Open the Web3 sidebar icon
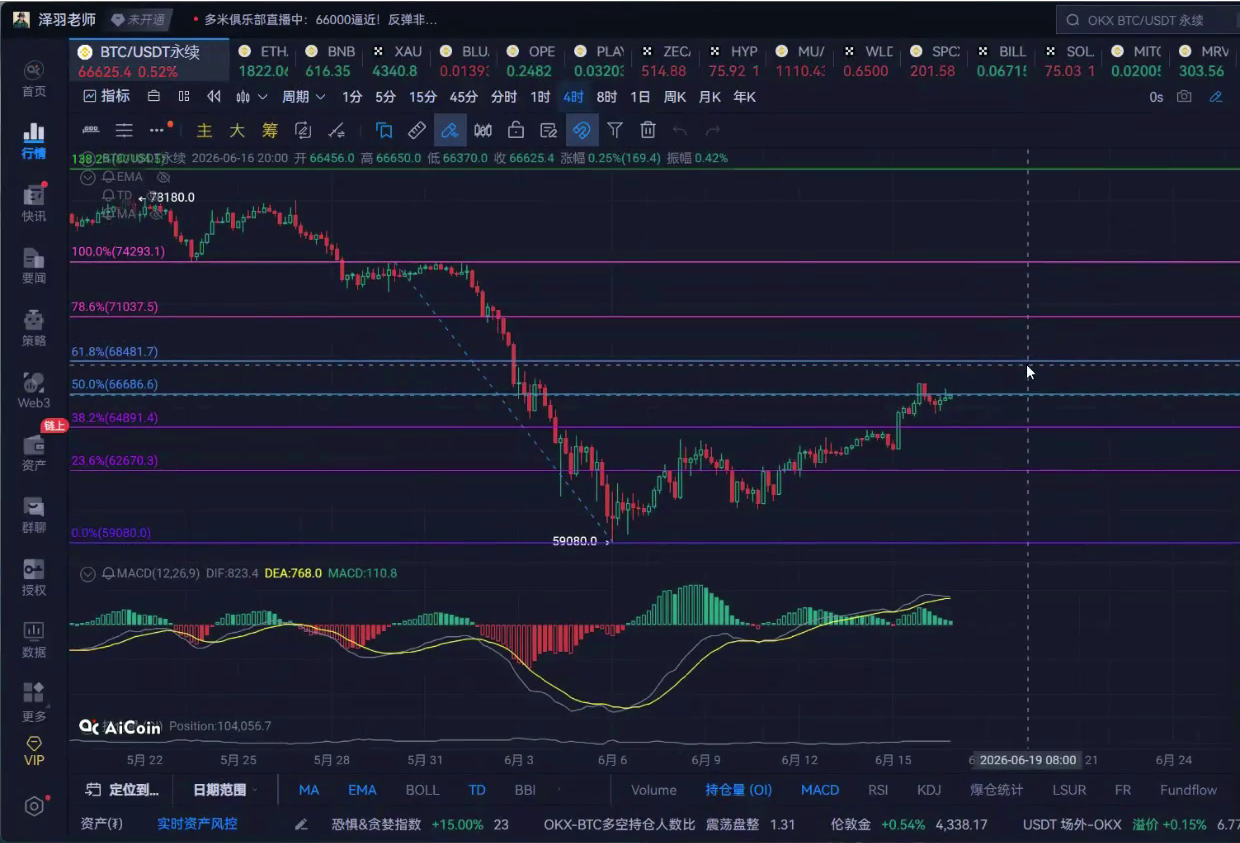The width and height of the screenshot is (1240, 843). click(x=34, y=390)
